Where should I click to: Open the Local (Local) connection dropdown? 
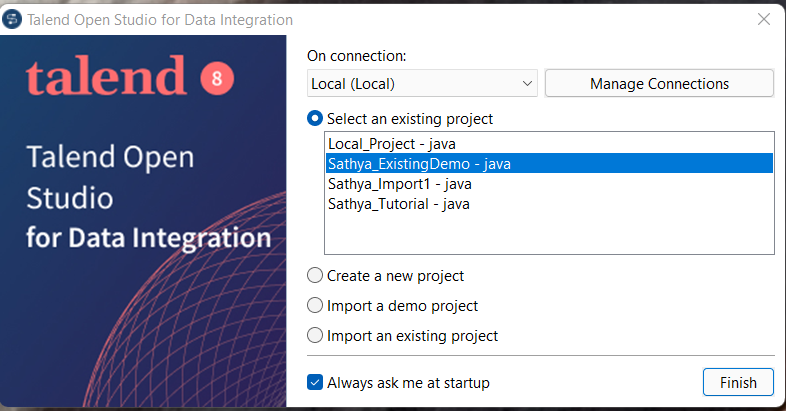pyautogui.click(x=422, y=84)
